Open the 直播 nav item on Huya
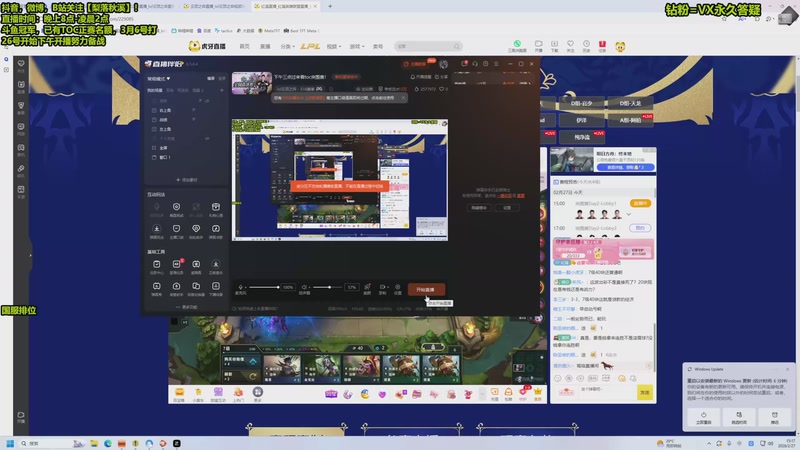 [265, 46]
